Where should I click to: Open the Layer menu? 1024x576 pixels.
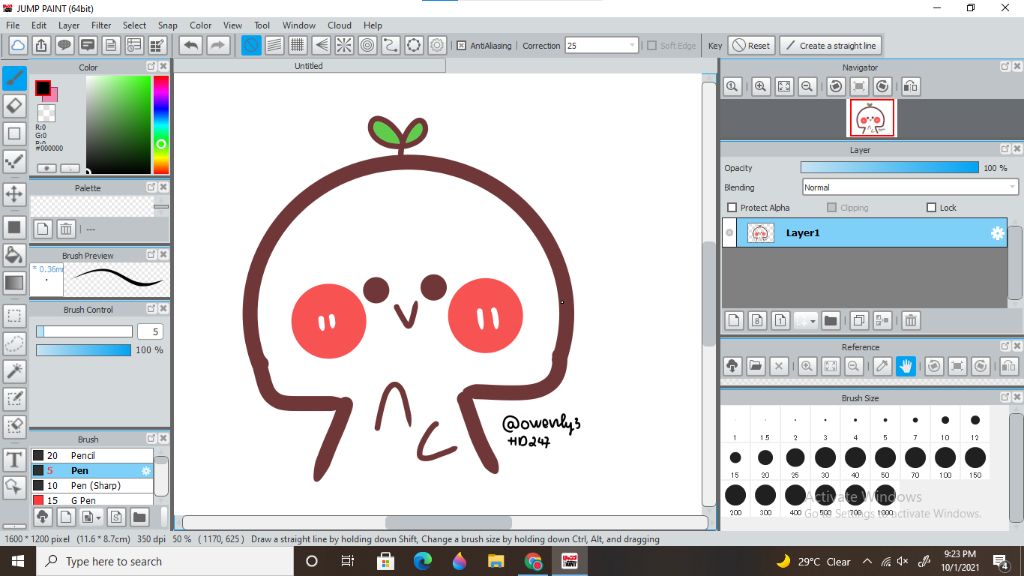(69, 25)
